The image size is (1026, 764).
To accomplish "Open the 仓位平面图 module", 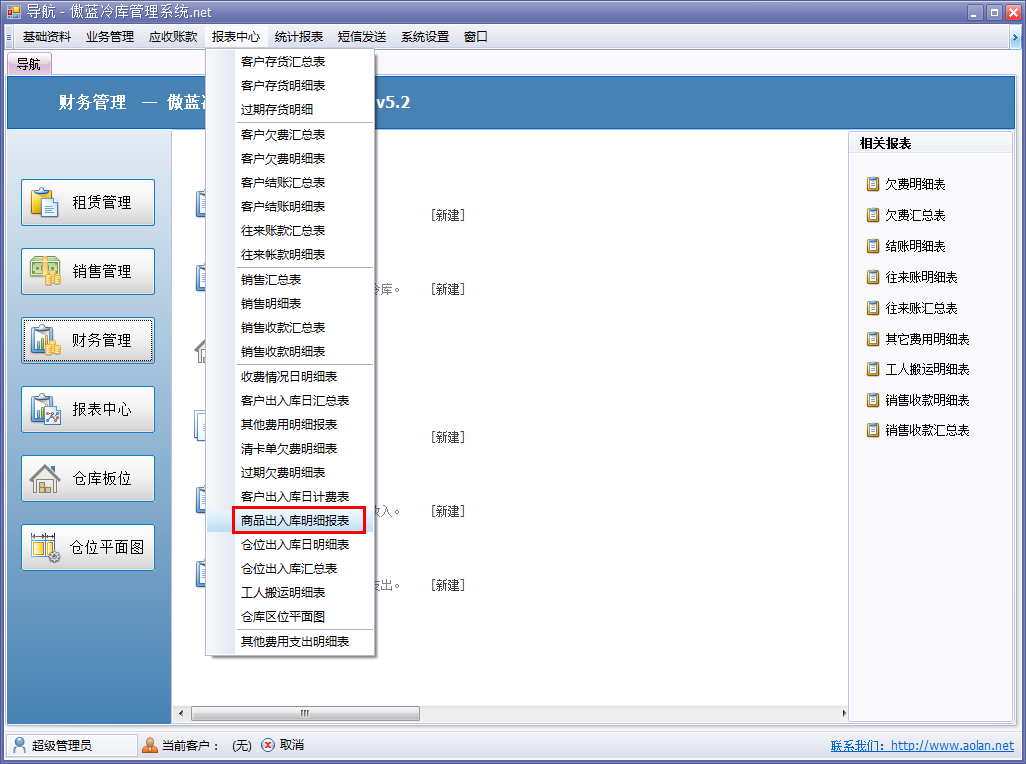I will [87, 547].
